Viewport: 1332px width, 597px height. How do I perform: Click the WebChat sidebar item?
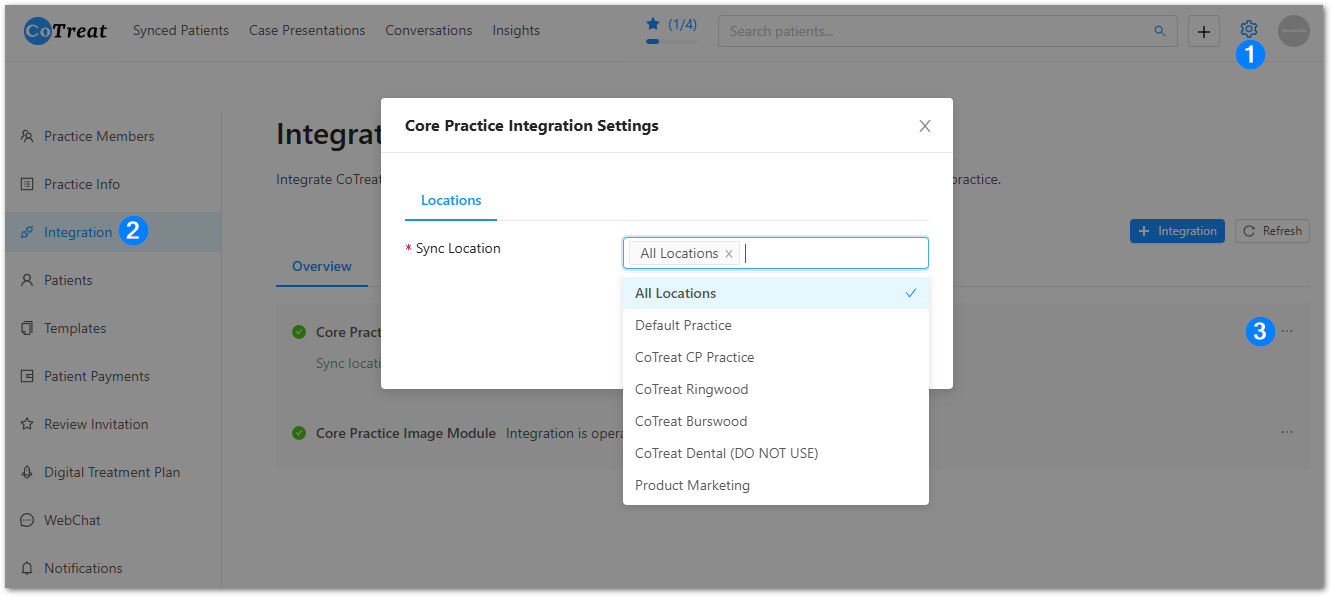(x=72, y=520)
